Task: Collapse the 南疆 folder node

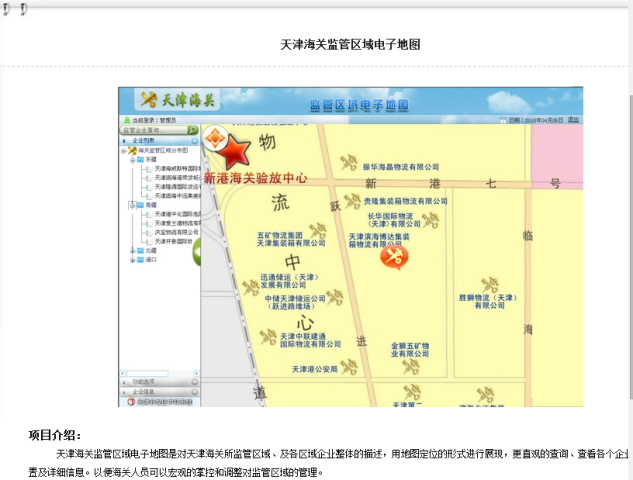Action: (x=132, y=205)
